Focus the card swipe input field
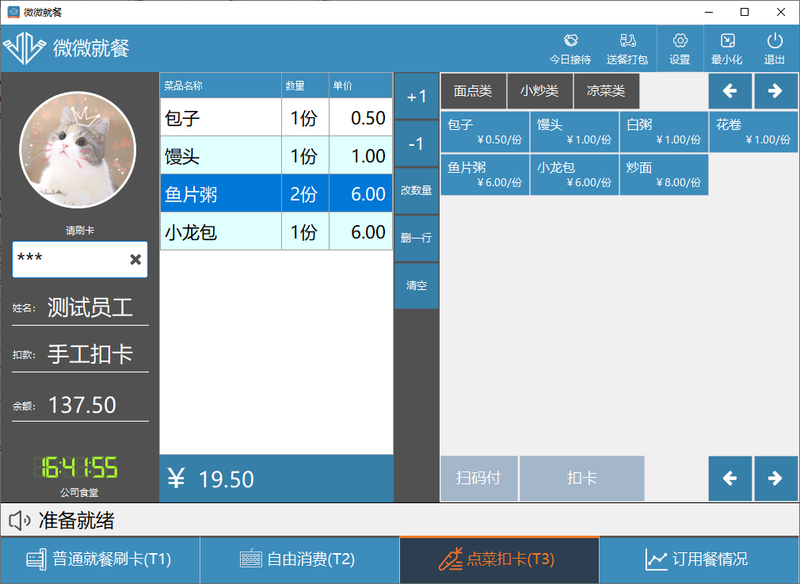The height and width of the screenshot is (584, 800). (80, 260)
